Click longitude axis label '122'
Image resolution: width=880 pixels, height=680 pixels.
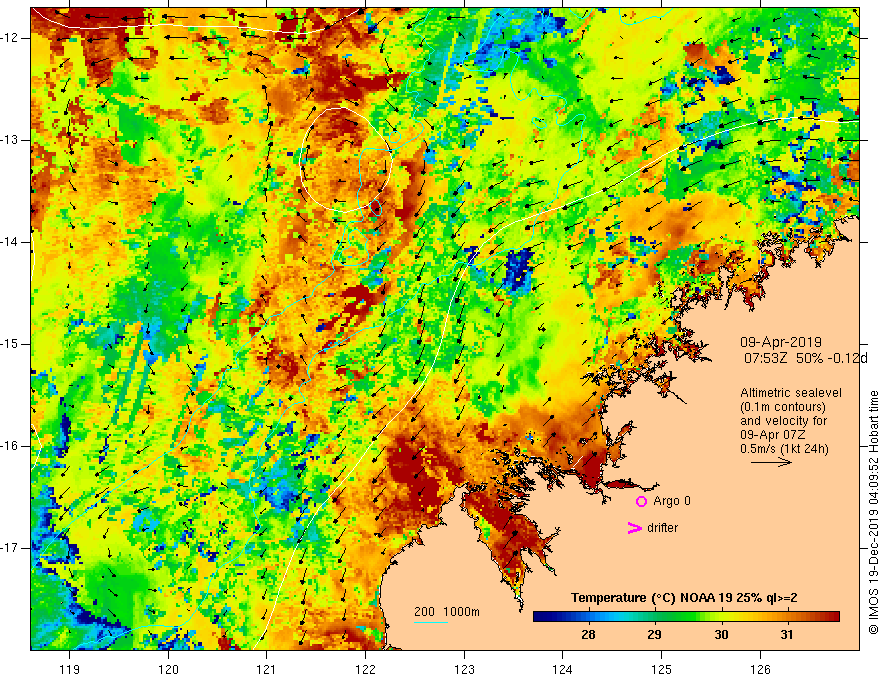point(365,669)
